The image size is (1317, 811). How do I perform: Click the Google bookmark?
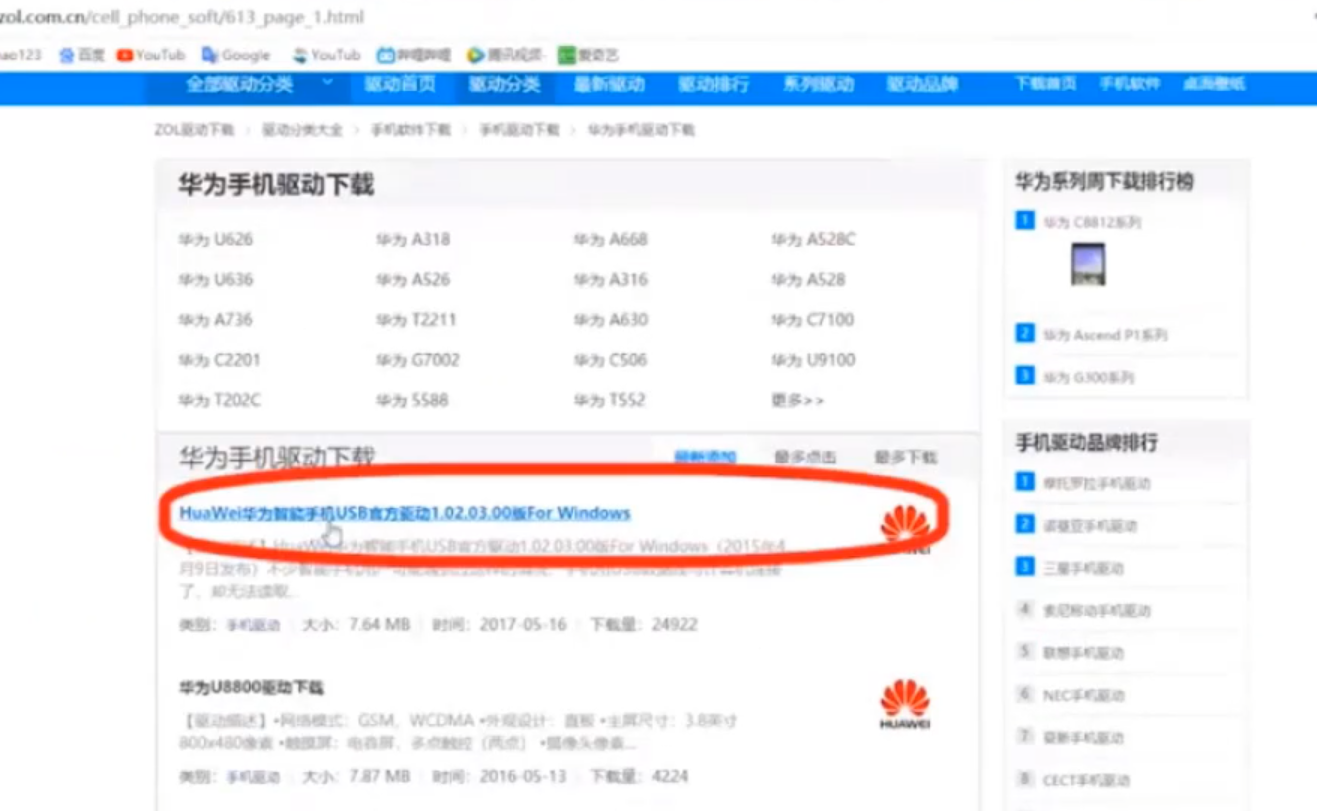click(x=236, y=55)
